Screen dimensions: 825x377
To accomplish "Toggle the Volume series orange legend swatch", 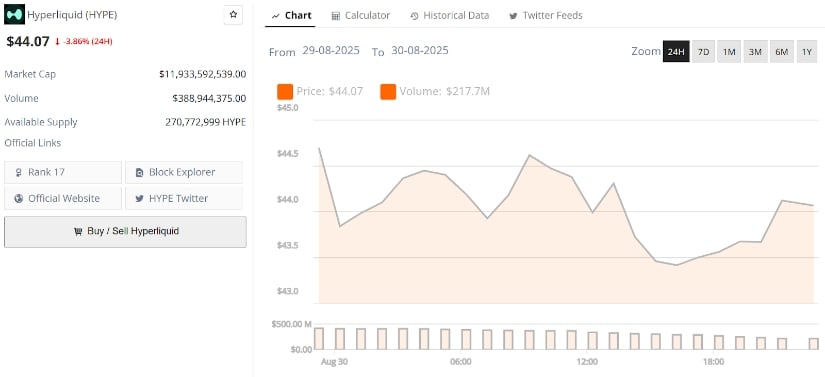I will pyautogui.click(x=388, y=91).
